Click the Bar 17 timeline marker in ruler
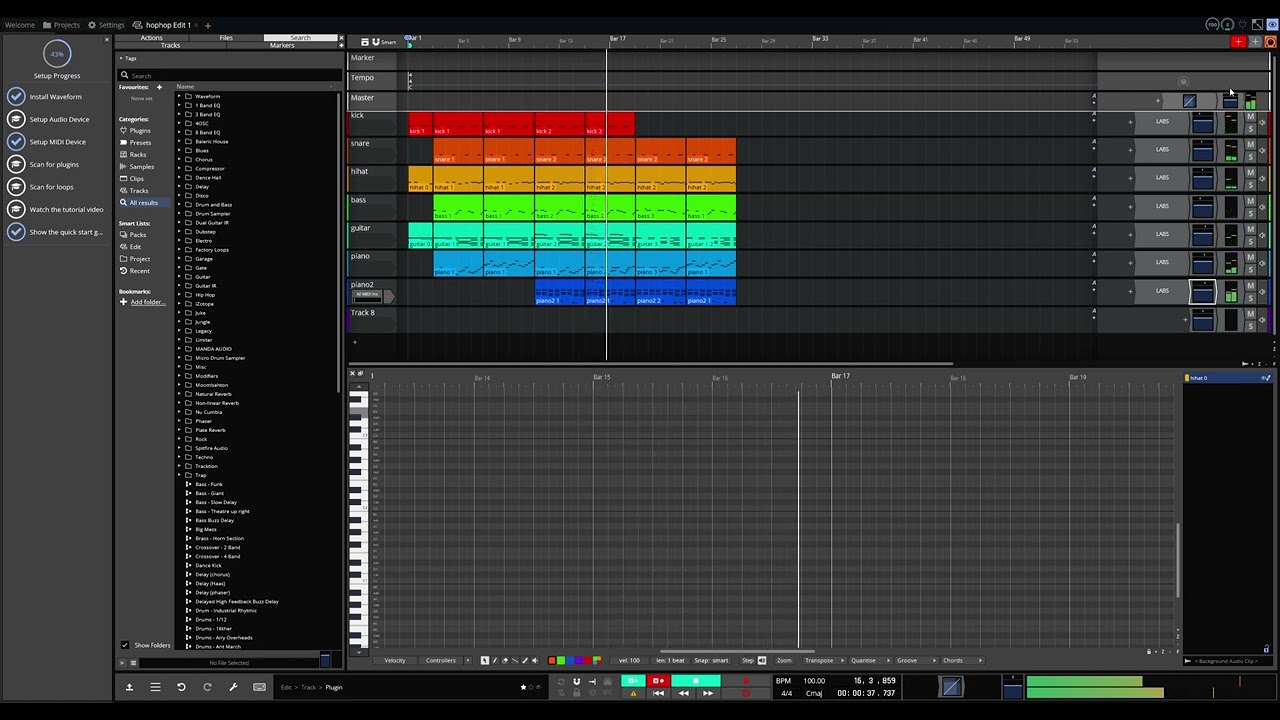The width and height of the screenshot is (1280, 720). coord(617,39)
